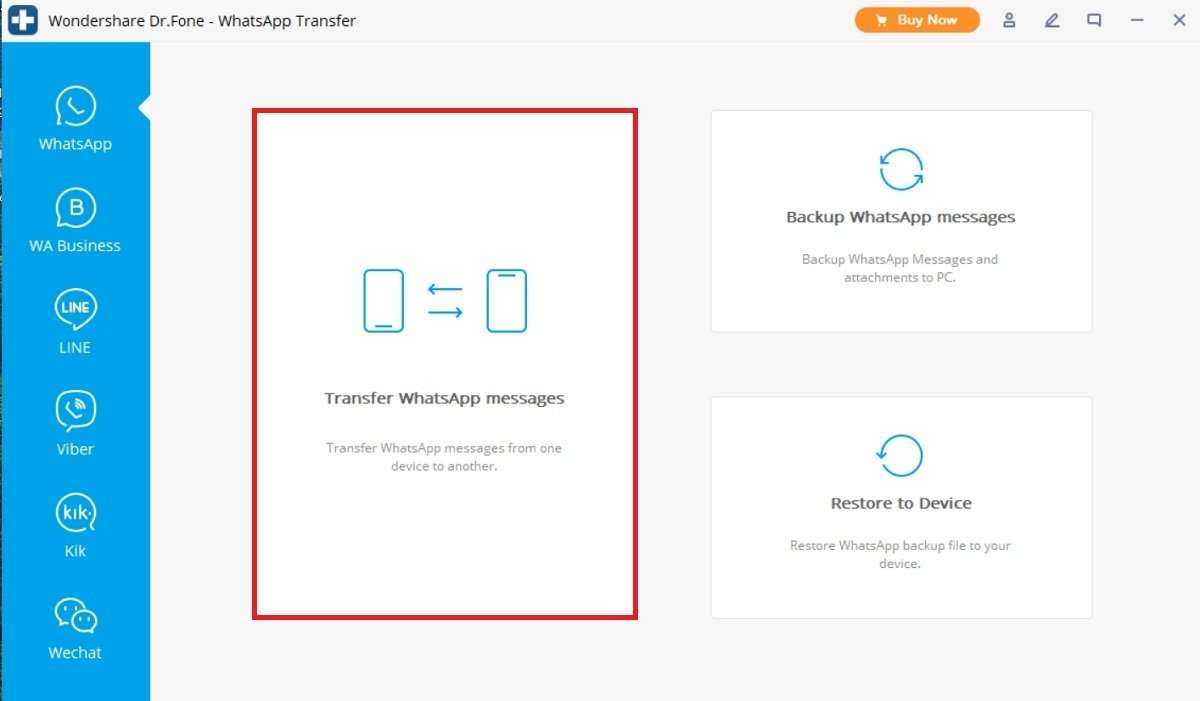
Task: Choose the Restore to Device title
Action: 900,503
